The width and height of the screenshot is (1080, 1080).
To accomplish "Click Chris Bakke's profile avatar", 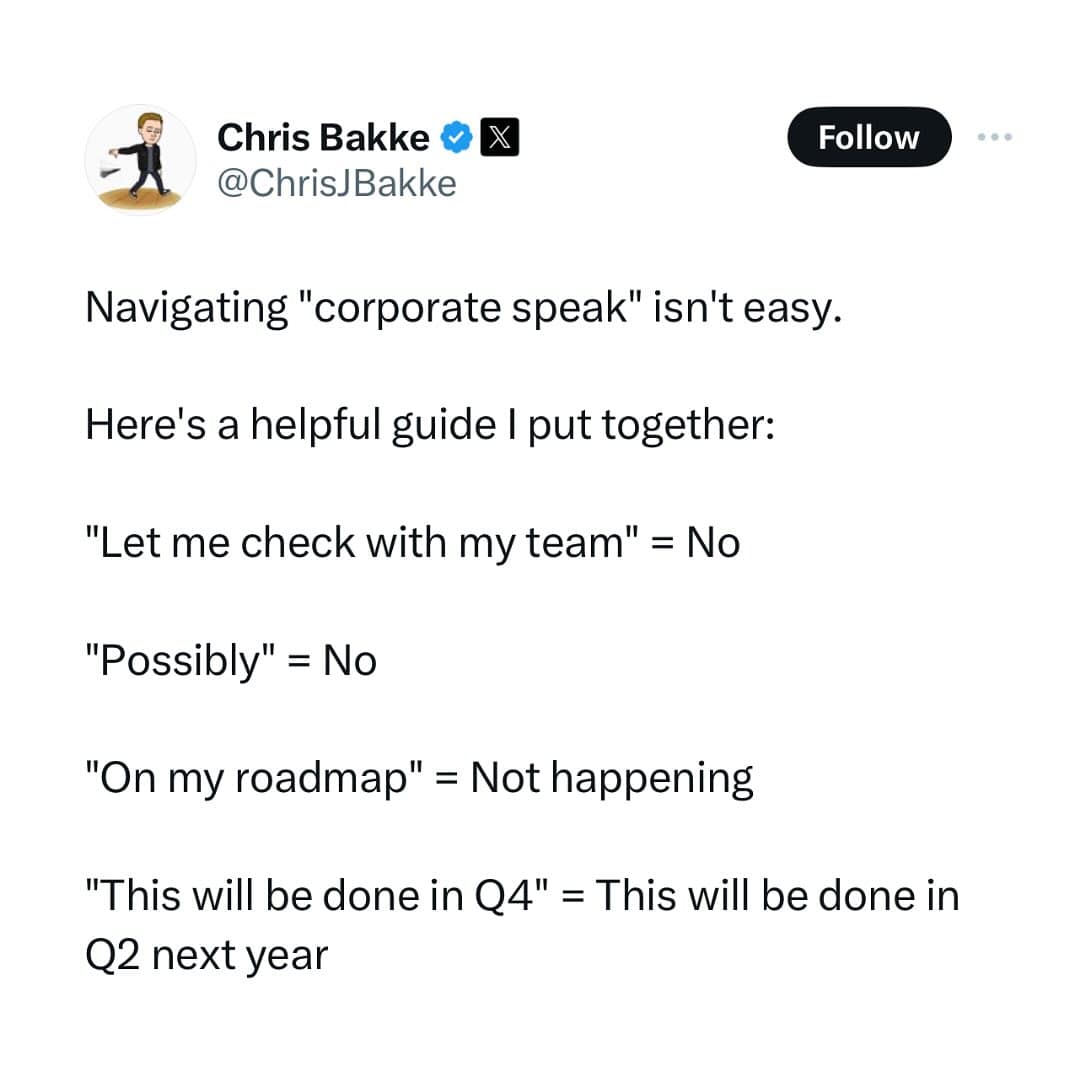I will click(x=139, y=160).
